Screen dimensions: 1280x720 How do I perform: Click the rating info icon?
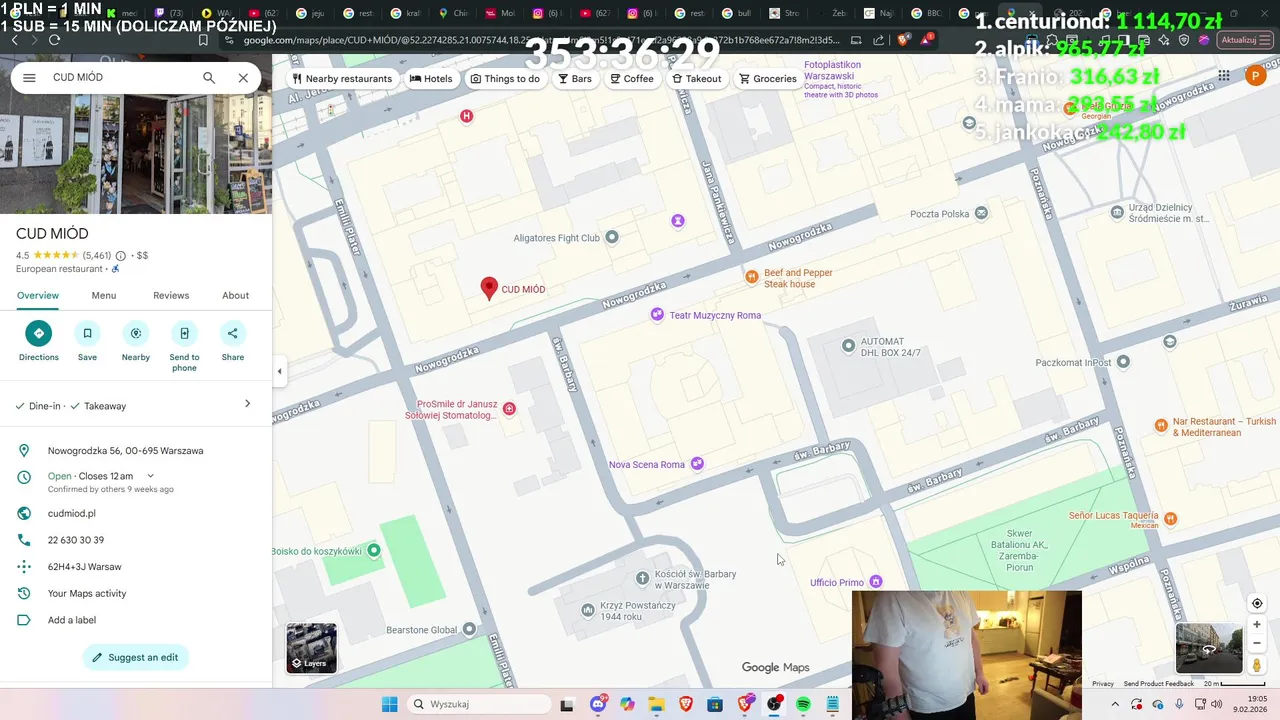point(121,256)
